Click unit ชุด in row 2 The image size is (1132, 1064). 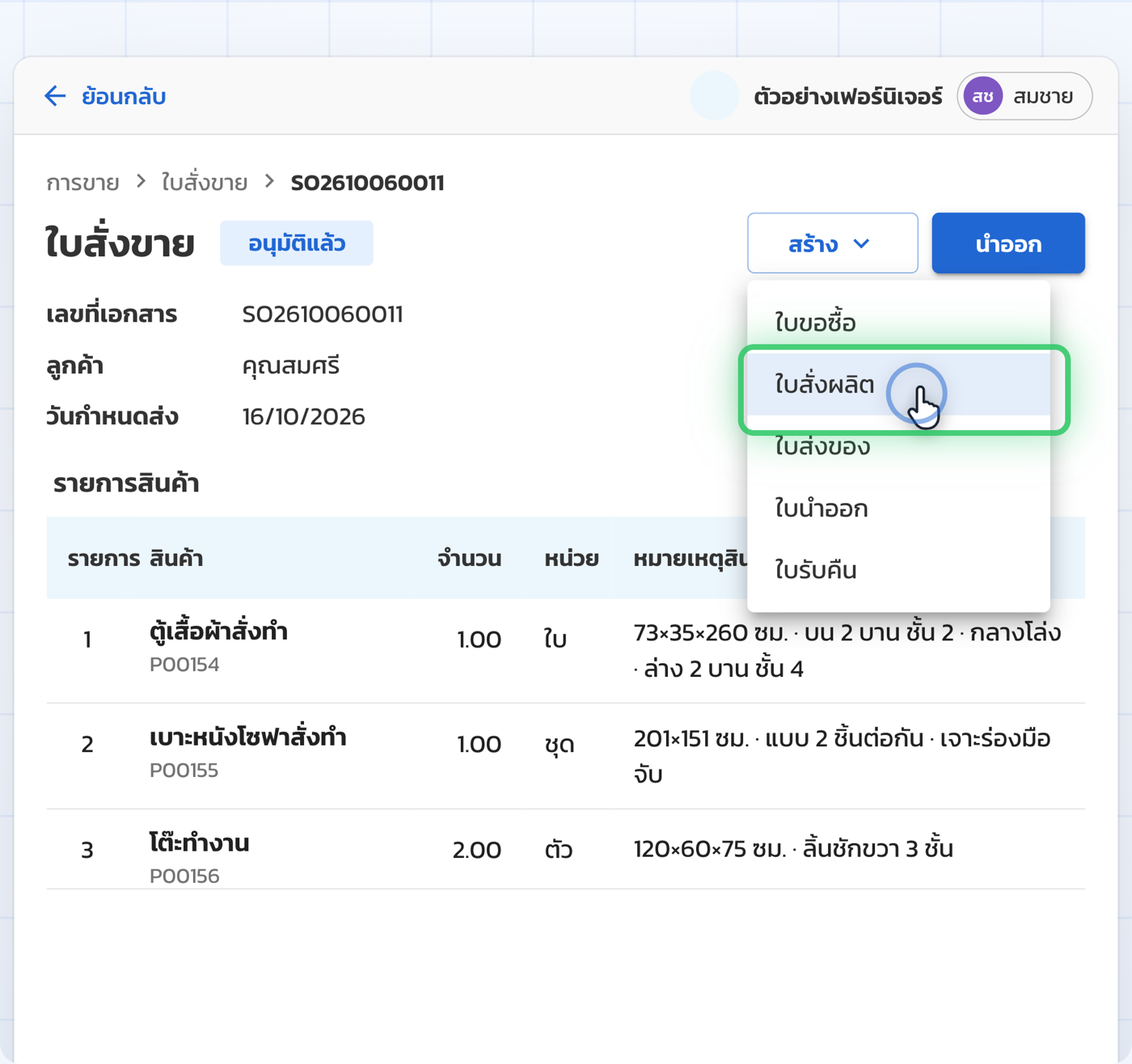click(560, 745)
